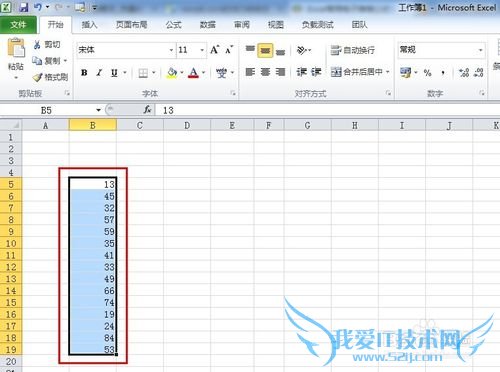The image size is (500, 372).
Task: Switch to the 数据 (Data) tab
Action: coord(207,25)
